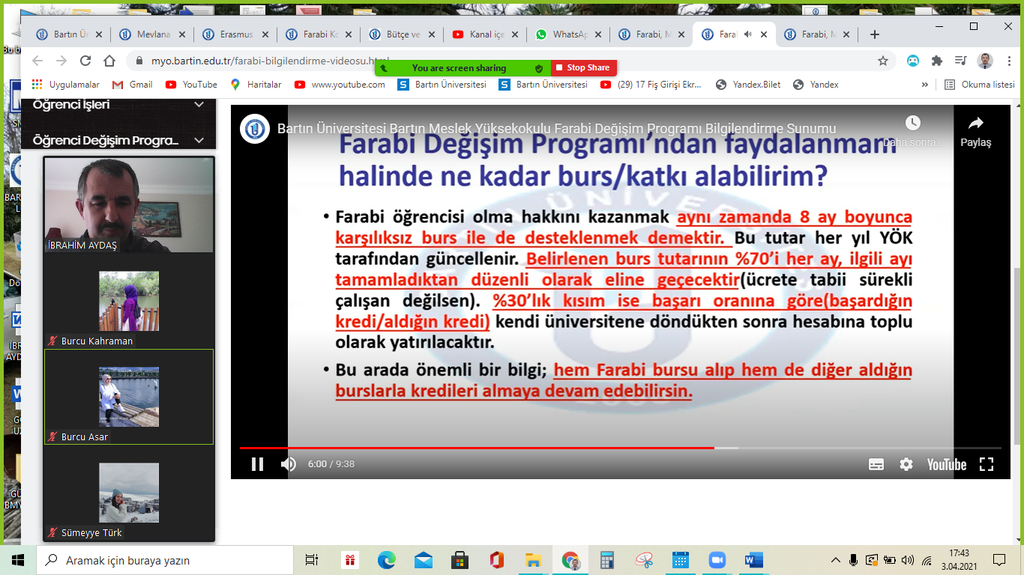Open the Chrome profile avatar
The width and height of the screenshot is (1024, 575).
click(985, 61)
